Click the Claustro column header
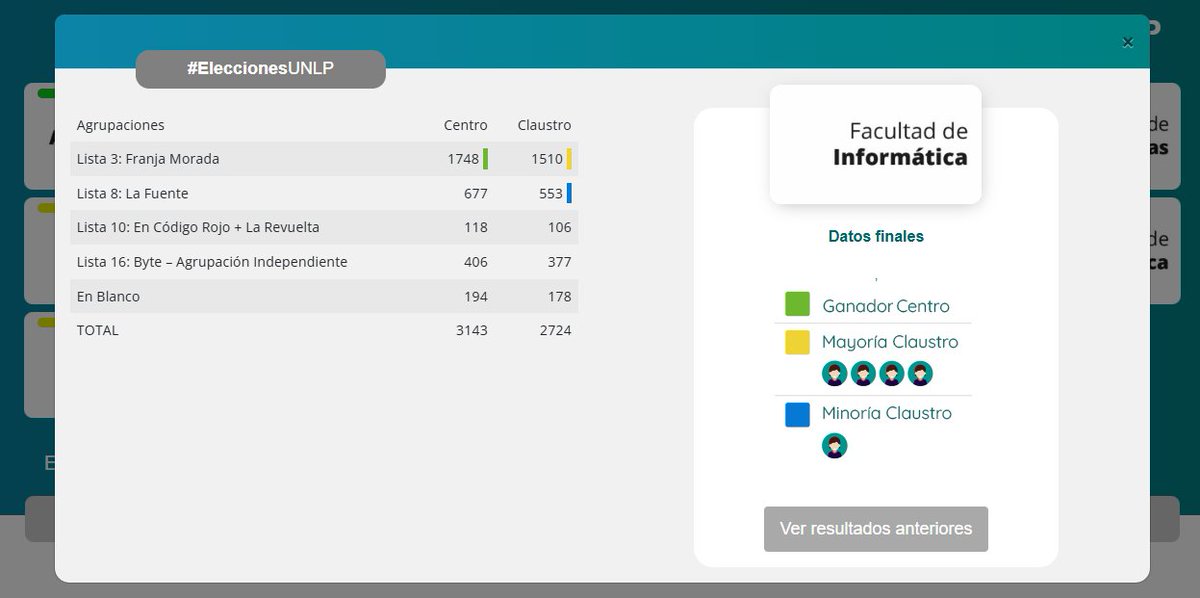 point(544,125)
